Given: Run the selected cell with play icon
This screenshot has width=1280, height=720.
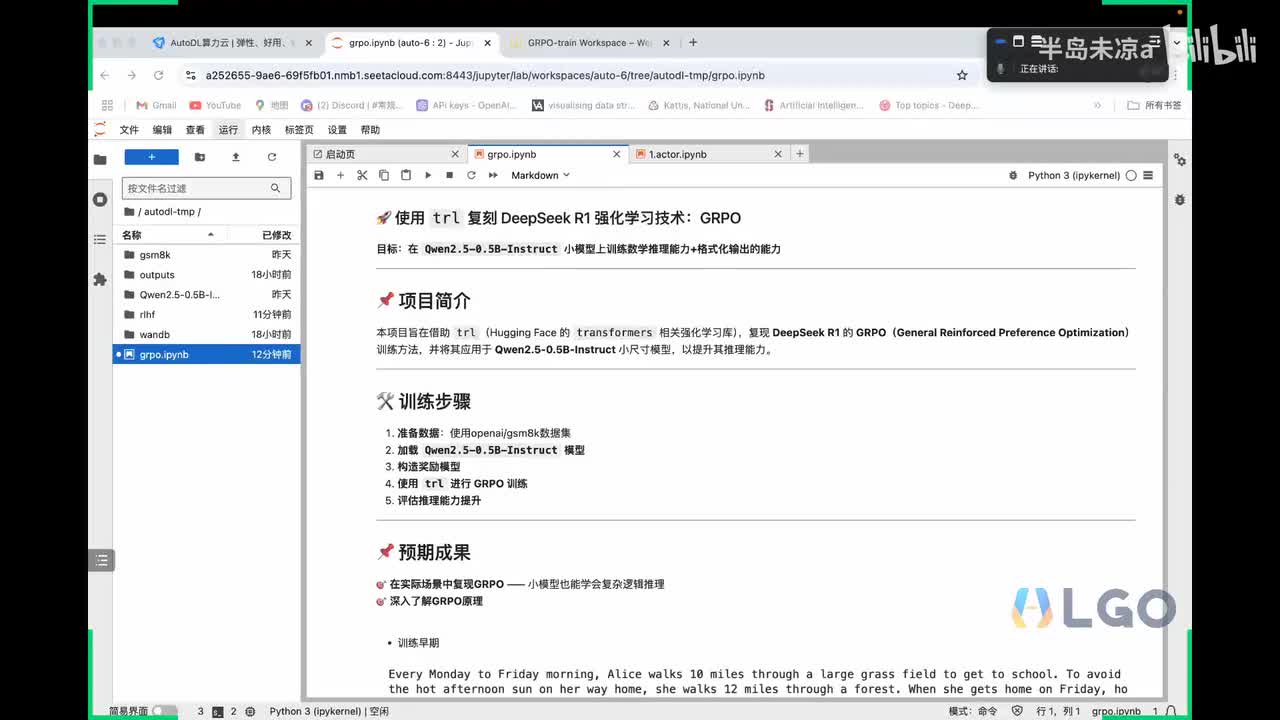Looking at the screenshot, I should 428,175.
